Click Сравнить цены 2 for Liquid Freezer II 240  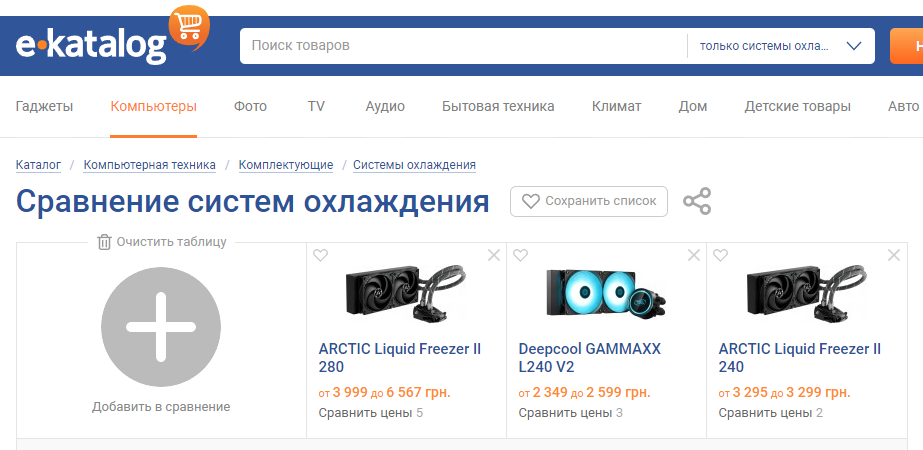pyautogui.click(x=771, y=413)
